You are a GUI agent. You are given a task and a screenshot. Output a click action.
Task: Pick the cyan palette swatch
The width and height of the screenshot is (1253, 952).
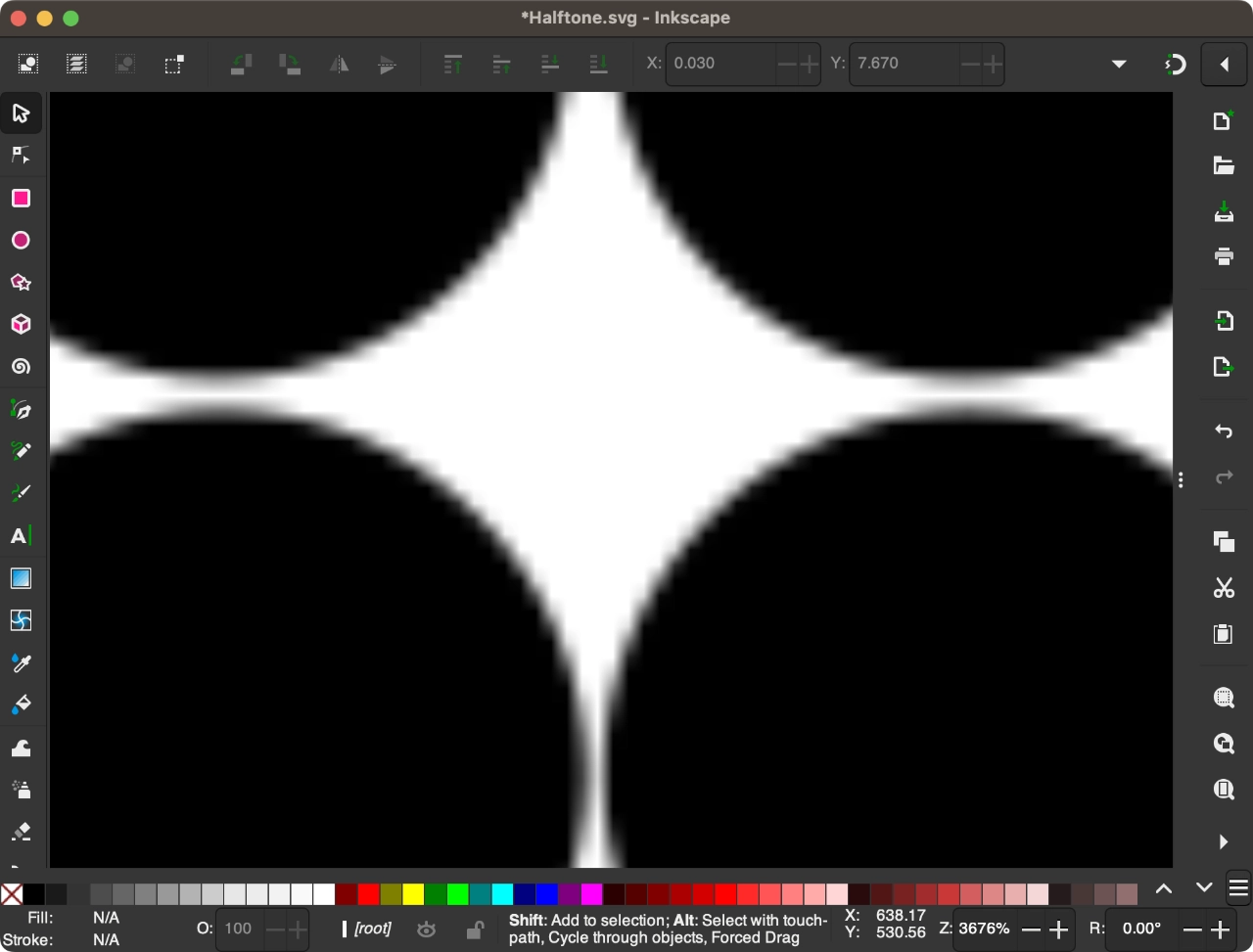point(502,893)
